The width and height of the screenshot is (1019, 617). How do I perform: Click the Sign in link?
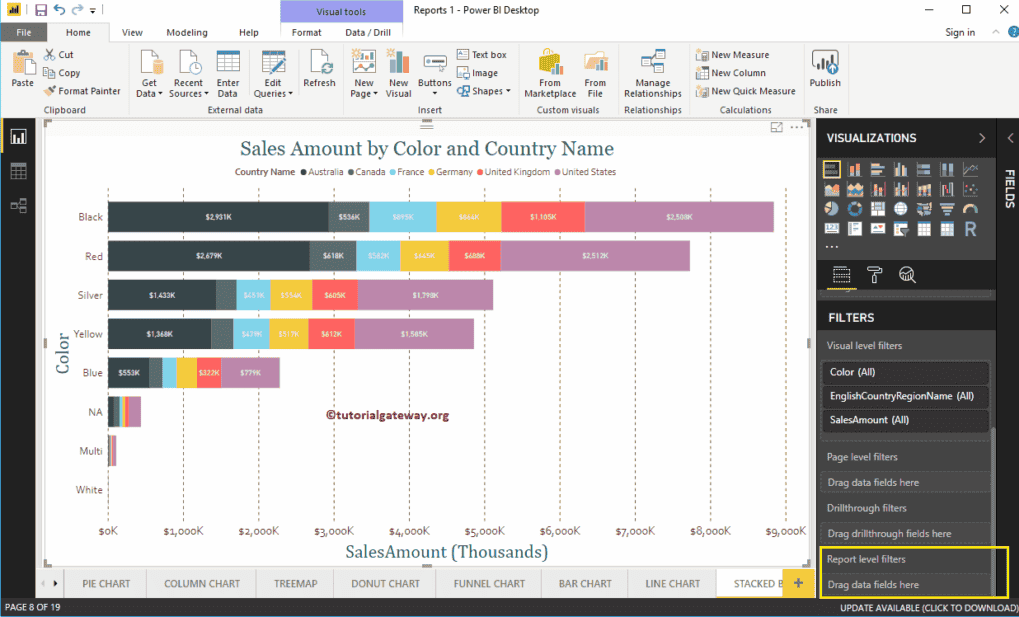tap(959, 32)
